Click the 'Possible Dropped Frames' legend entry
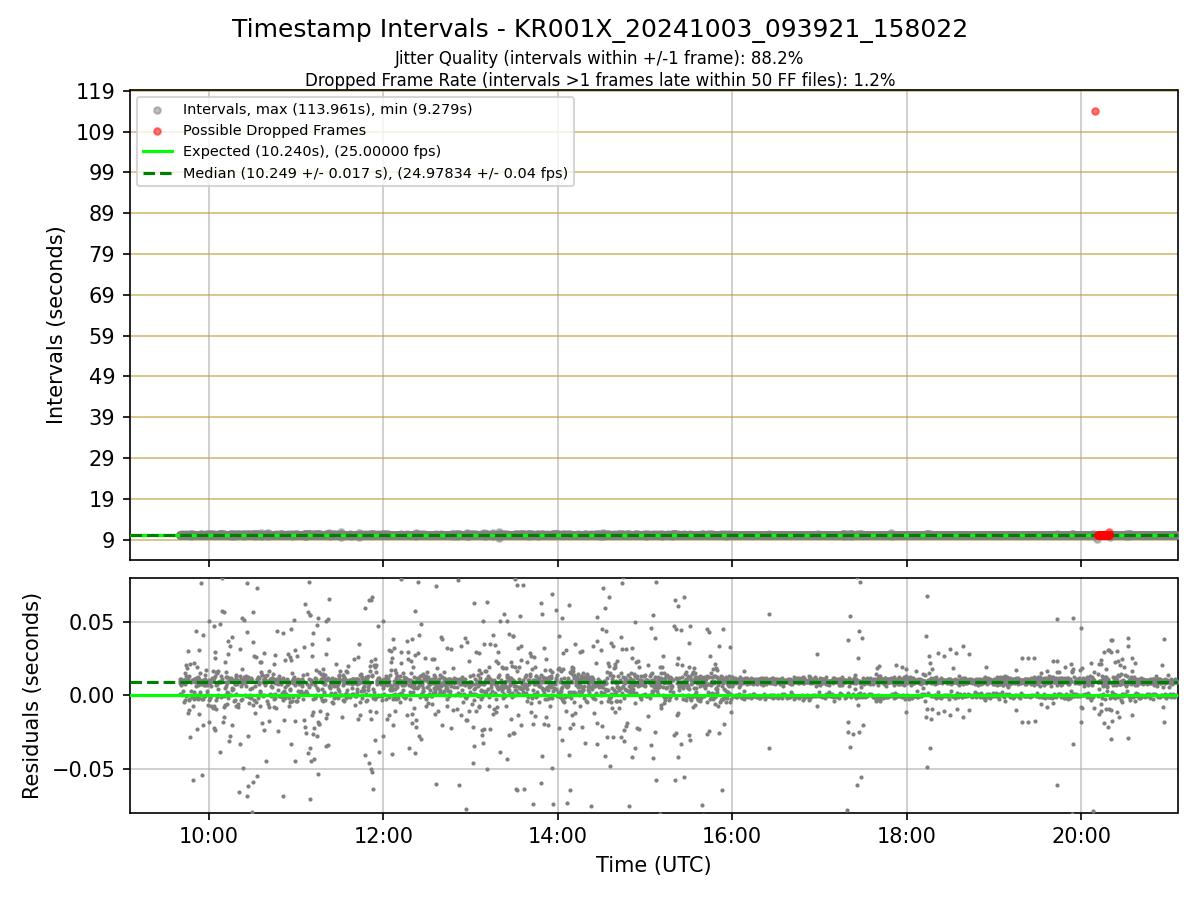Screen dimensions: 1200x900 click(274, 130)
